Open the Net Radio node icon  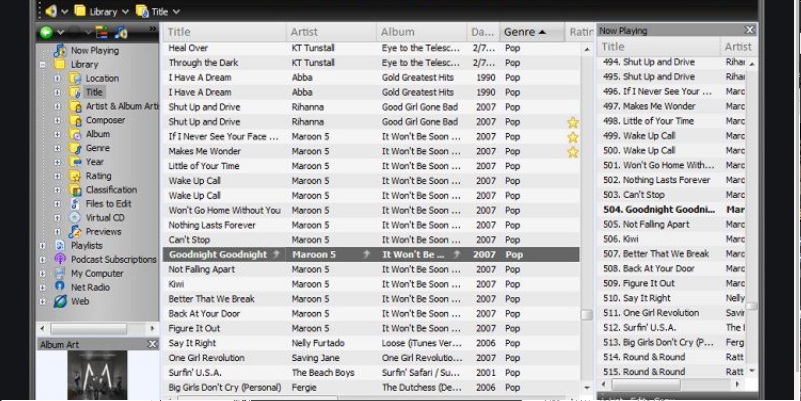(60, 287)
